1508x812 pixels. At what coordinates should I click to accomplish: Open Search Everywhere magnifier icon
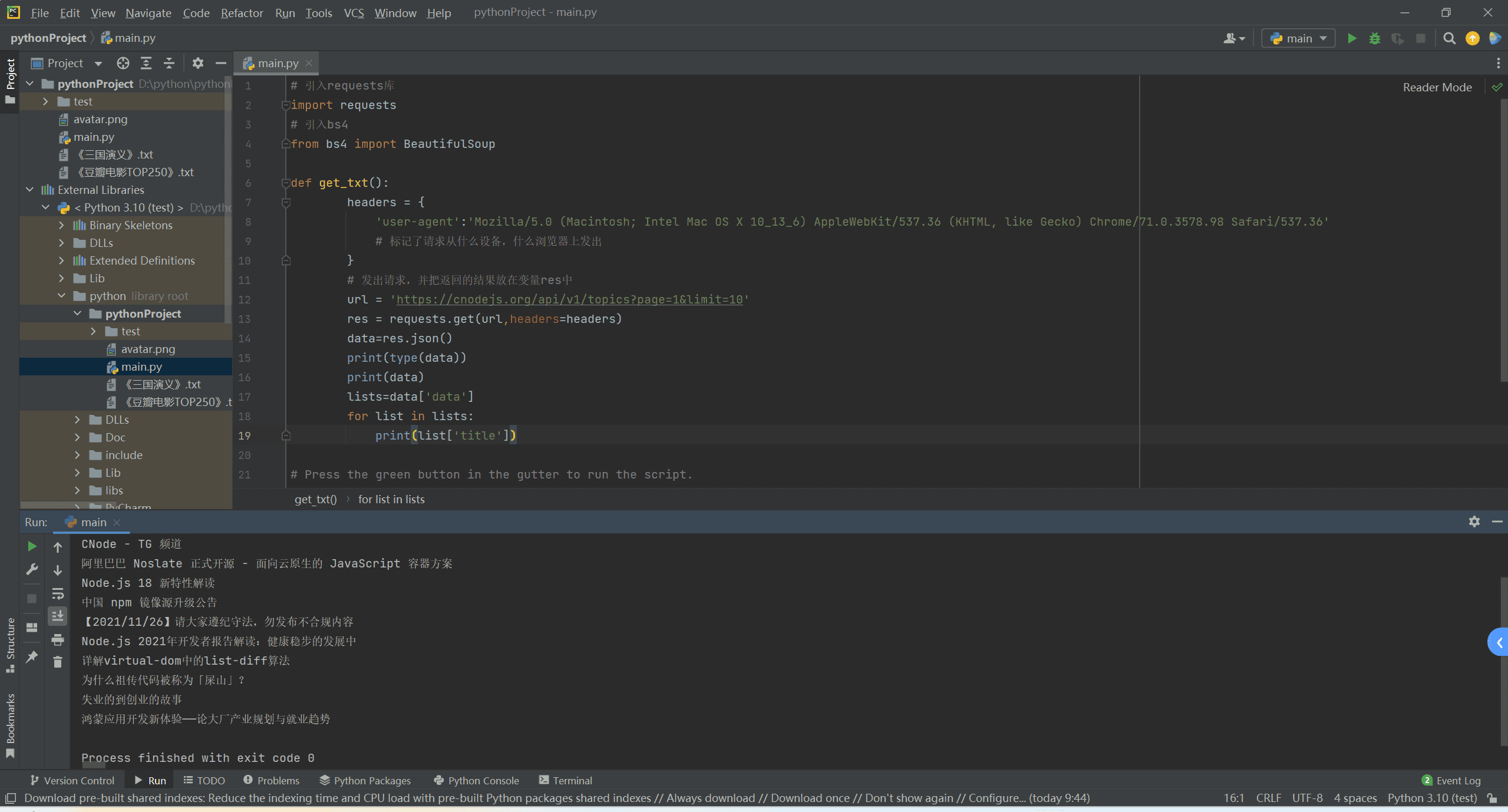1449,38
